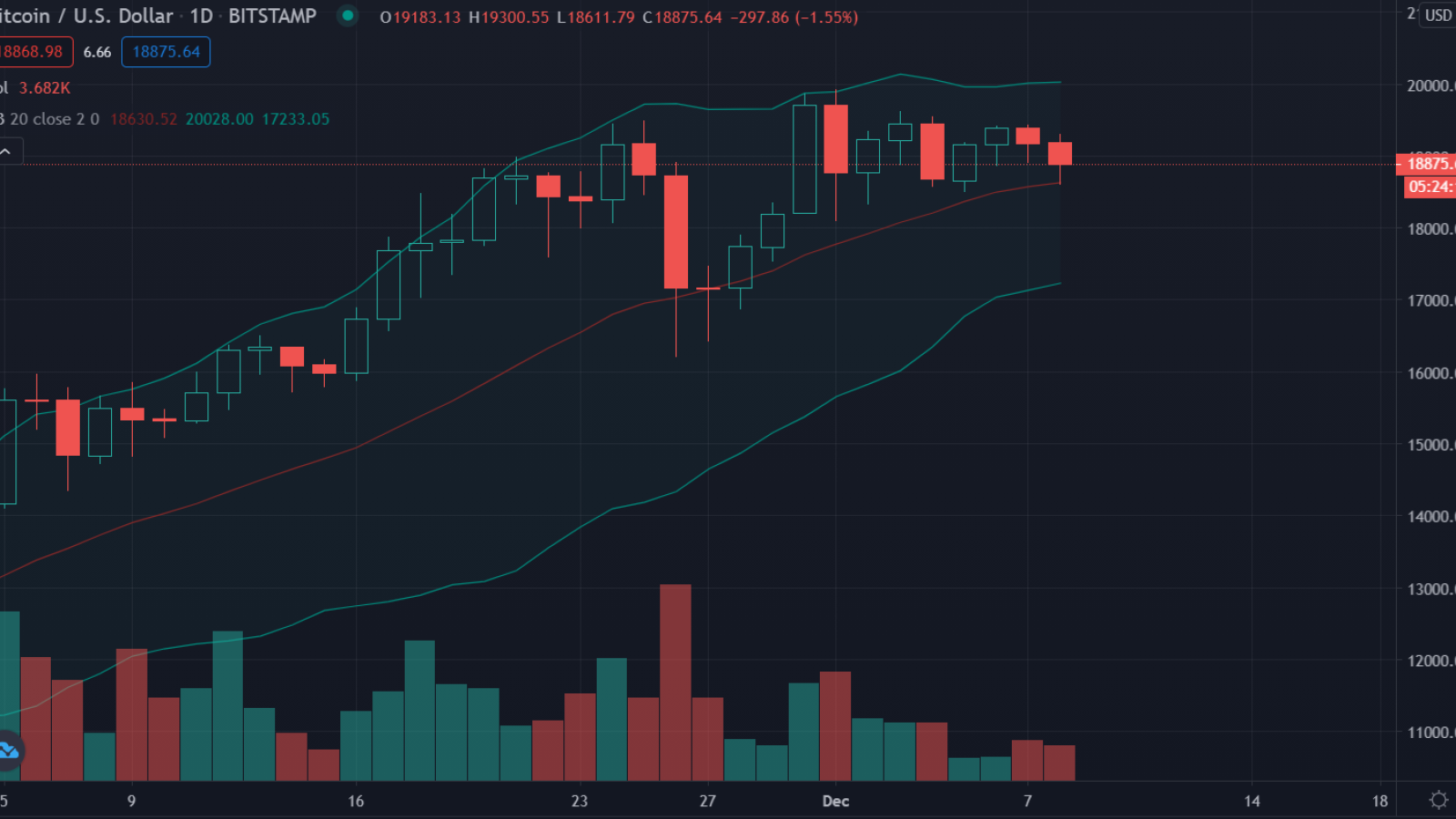The image size is (1456, 819).
Task: Click the 14000 price axis label
Action: [x=1431, y=516]
